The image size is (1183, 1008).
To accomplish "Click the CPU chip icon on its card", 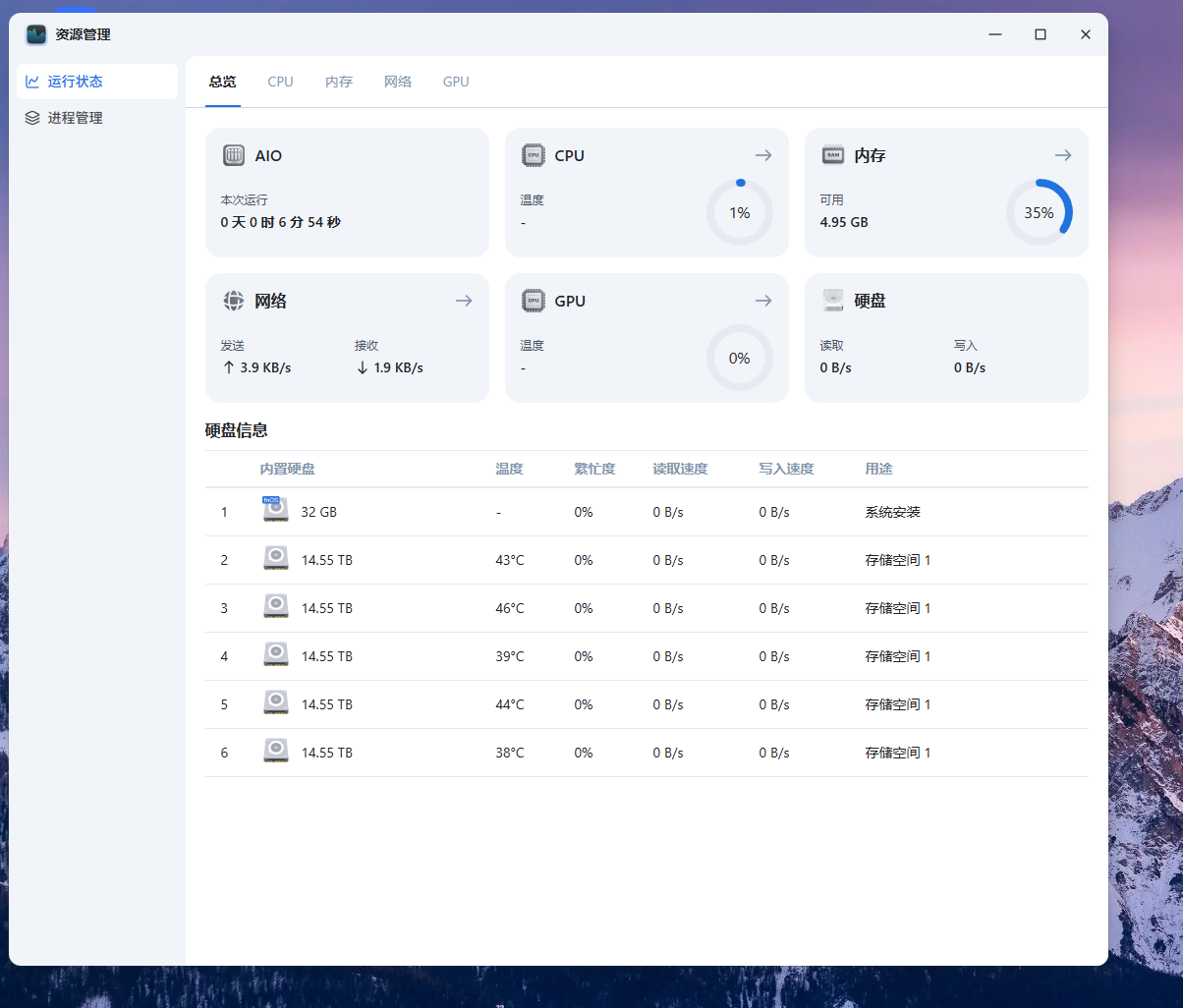I will pos(533,155).
